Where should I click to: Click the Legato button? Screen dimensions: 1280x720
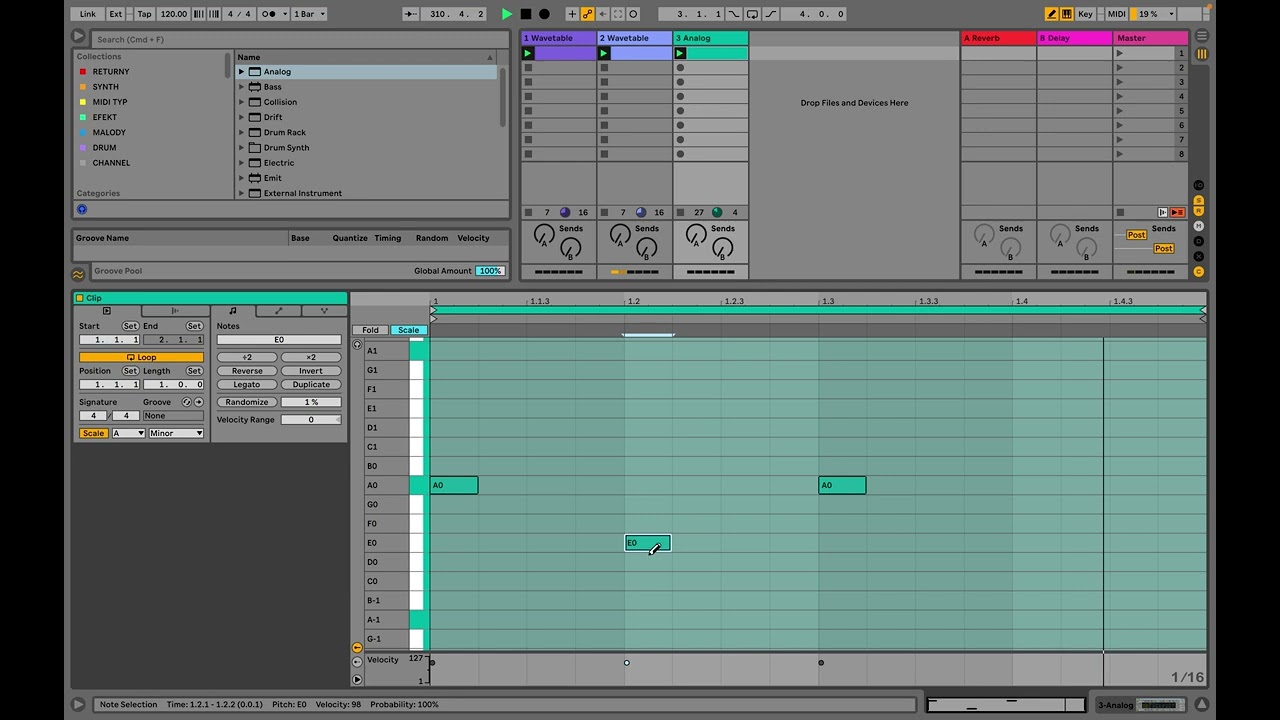pyautogui.click(x=247, y=385)
